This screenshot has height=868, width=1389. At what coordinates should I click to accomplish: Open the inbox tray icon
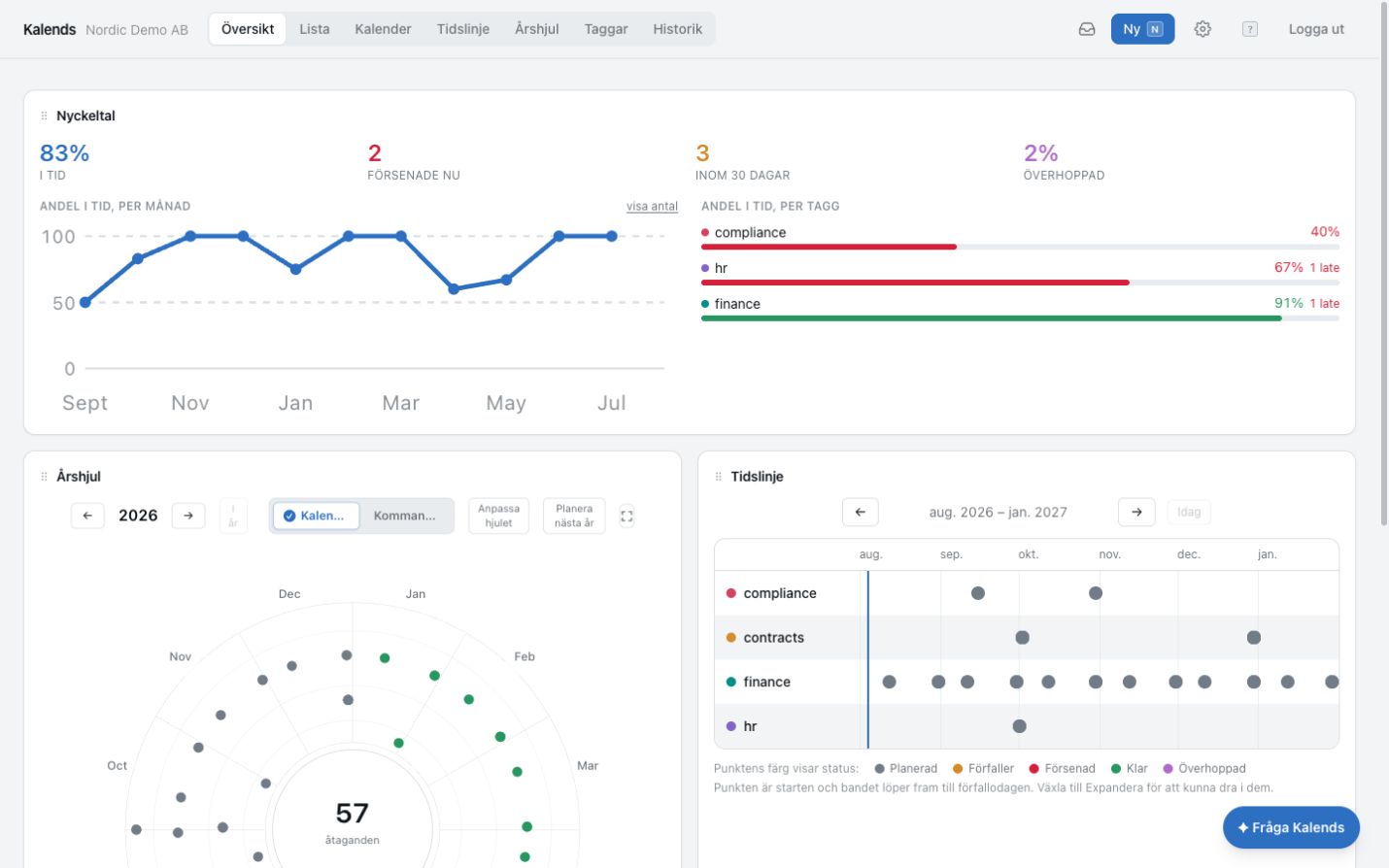pyautogui.click(x=1087, y=29)
